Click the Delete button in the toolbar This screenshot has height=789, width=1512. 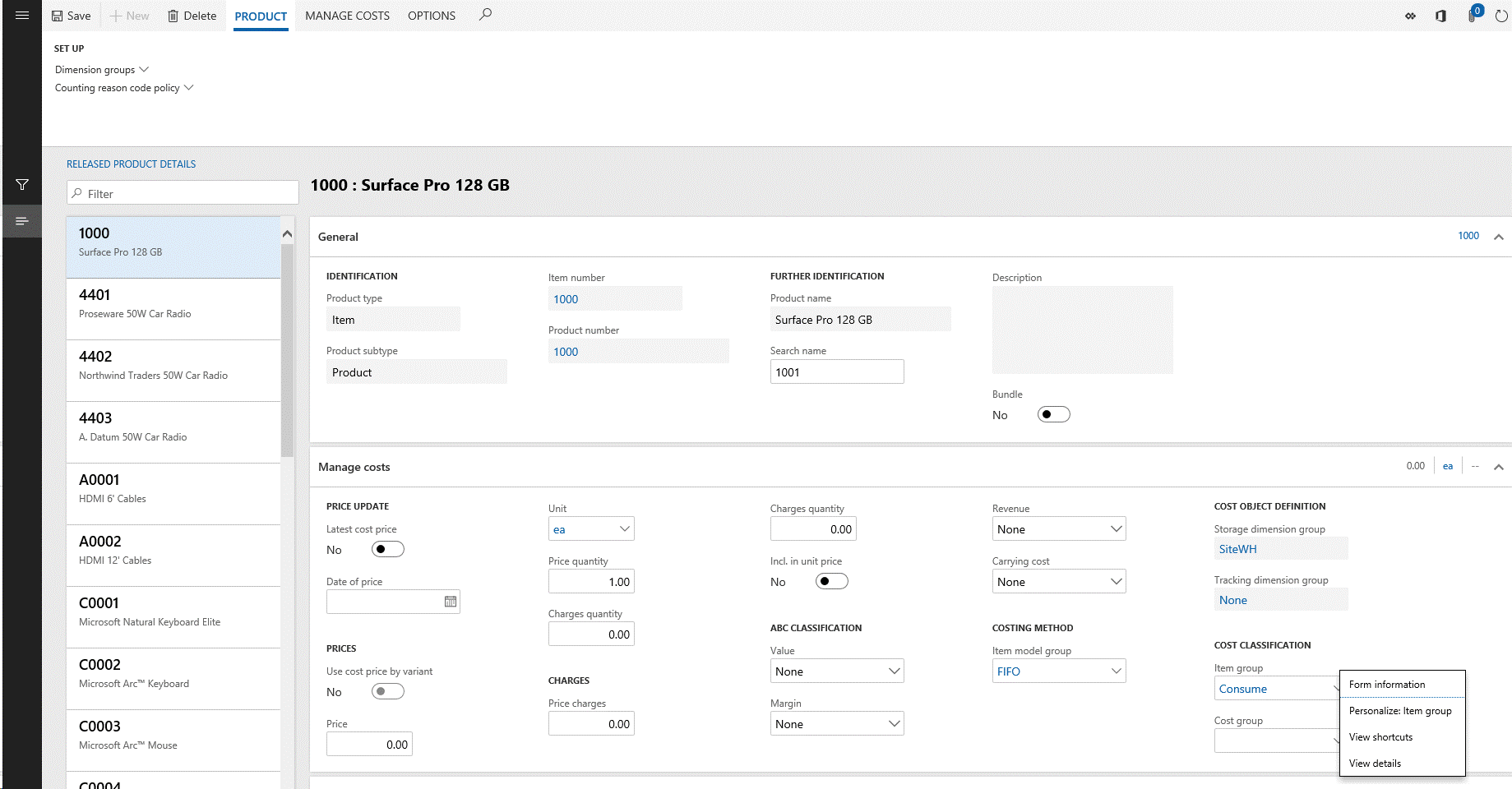[x=192, y=15]
